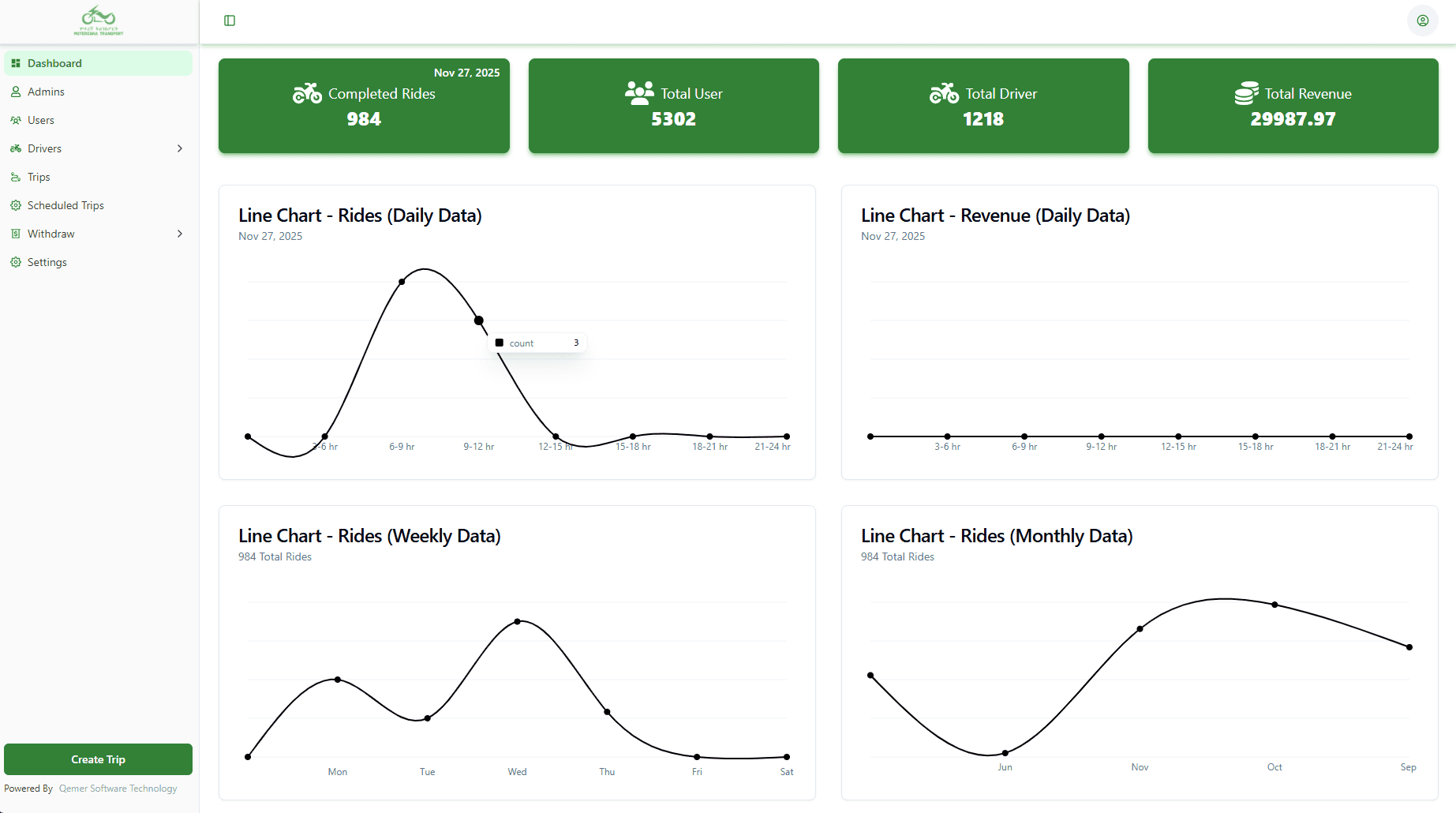Viewport: 1456px width, 813px height.
Task: Click the Total Driver motorcycle icon
Action: pyautogui.click(x=943, y=92)
